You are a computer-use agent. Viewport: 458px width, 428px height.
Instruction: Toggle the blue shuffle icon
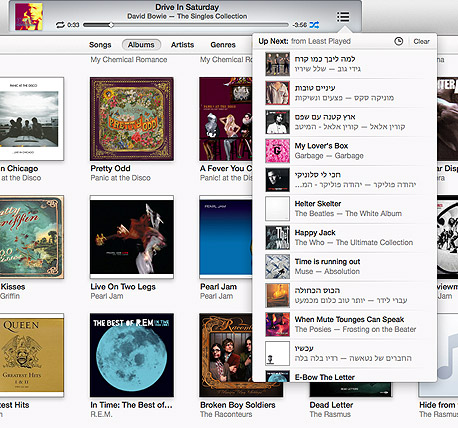point(314,25)
